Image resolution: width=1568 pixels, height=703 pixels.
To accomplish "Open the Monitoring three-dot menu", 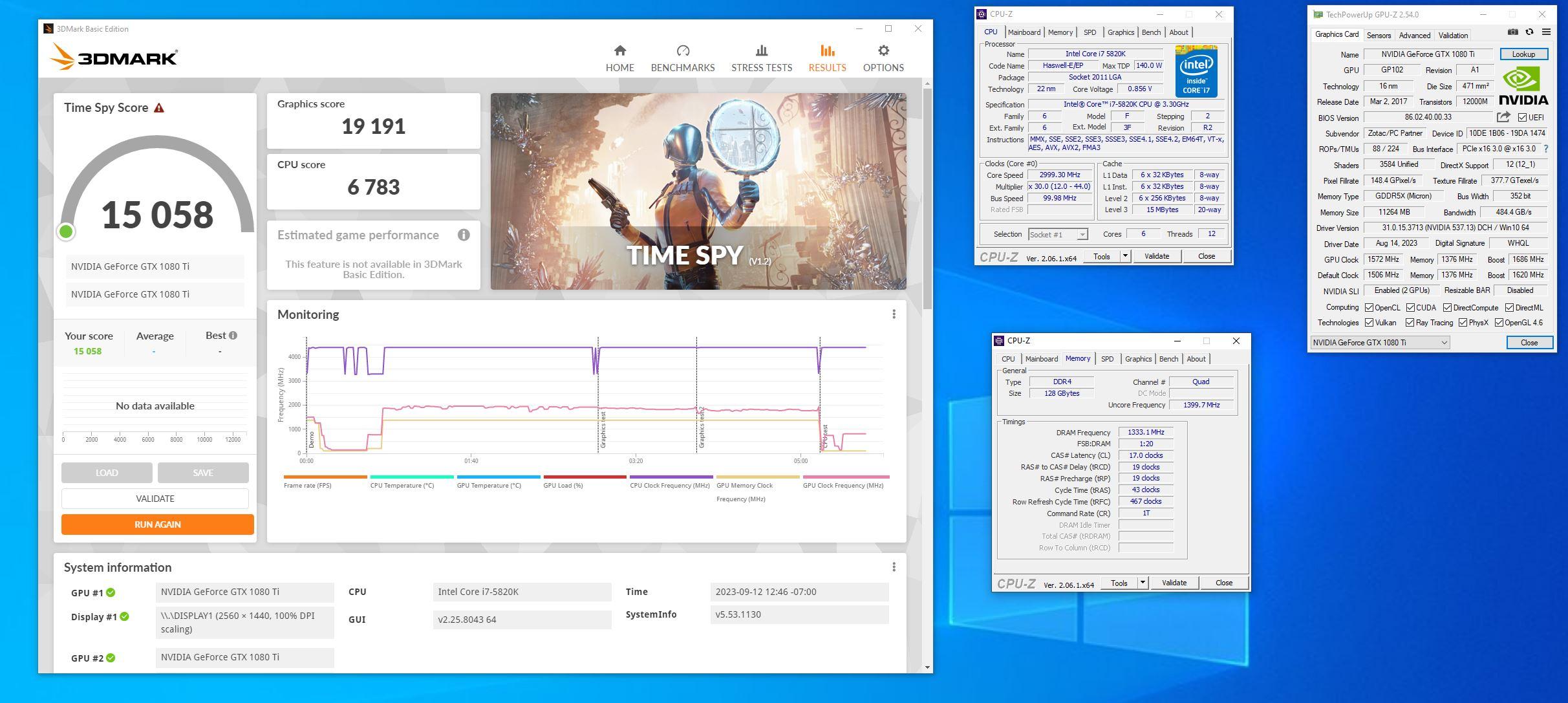I will 894,314.
